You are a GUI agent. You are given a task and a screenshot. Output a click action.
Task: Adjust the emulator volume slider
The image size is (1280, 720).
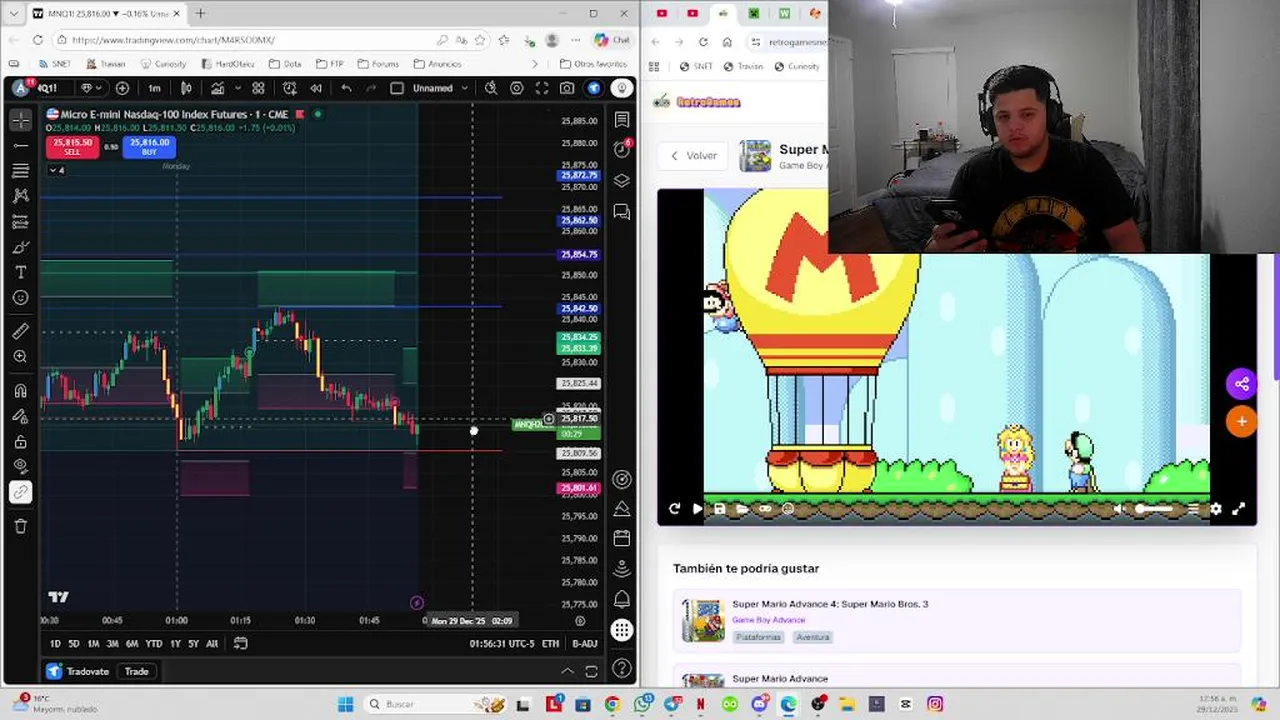pos(1153,509)
